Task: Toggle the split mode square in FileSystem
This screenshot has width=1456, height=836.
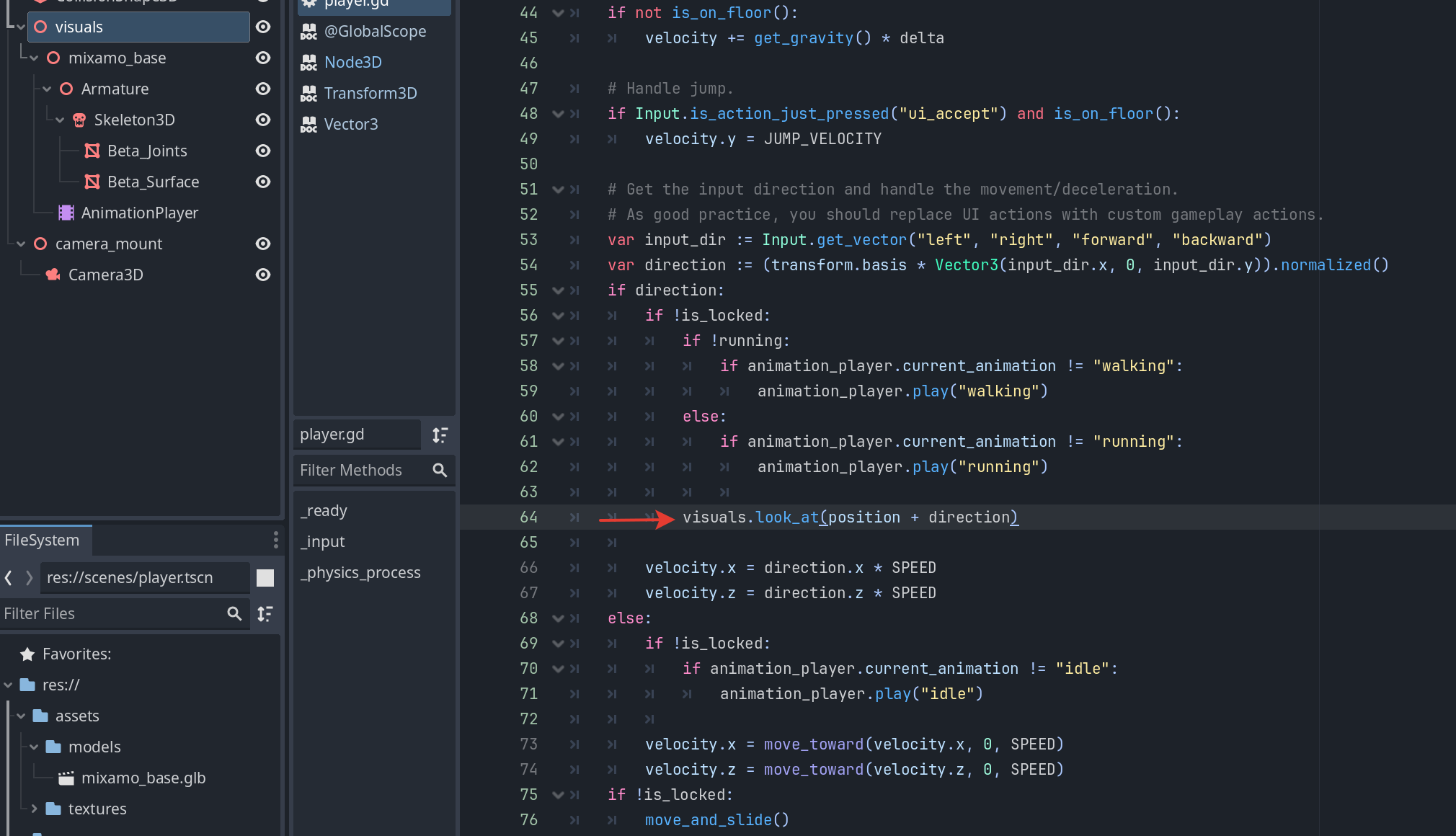Action: [265, 577]
